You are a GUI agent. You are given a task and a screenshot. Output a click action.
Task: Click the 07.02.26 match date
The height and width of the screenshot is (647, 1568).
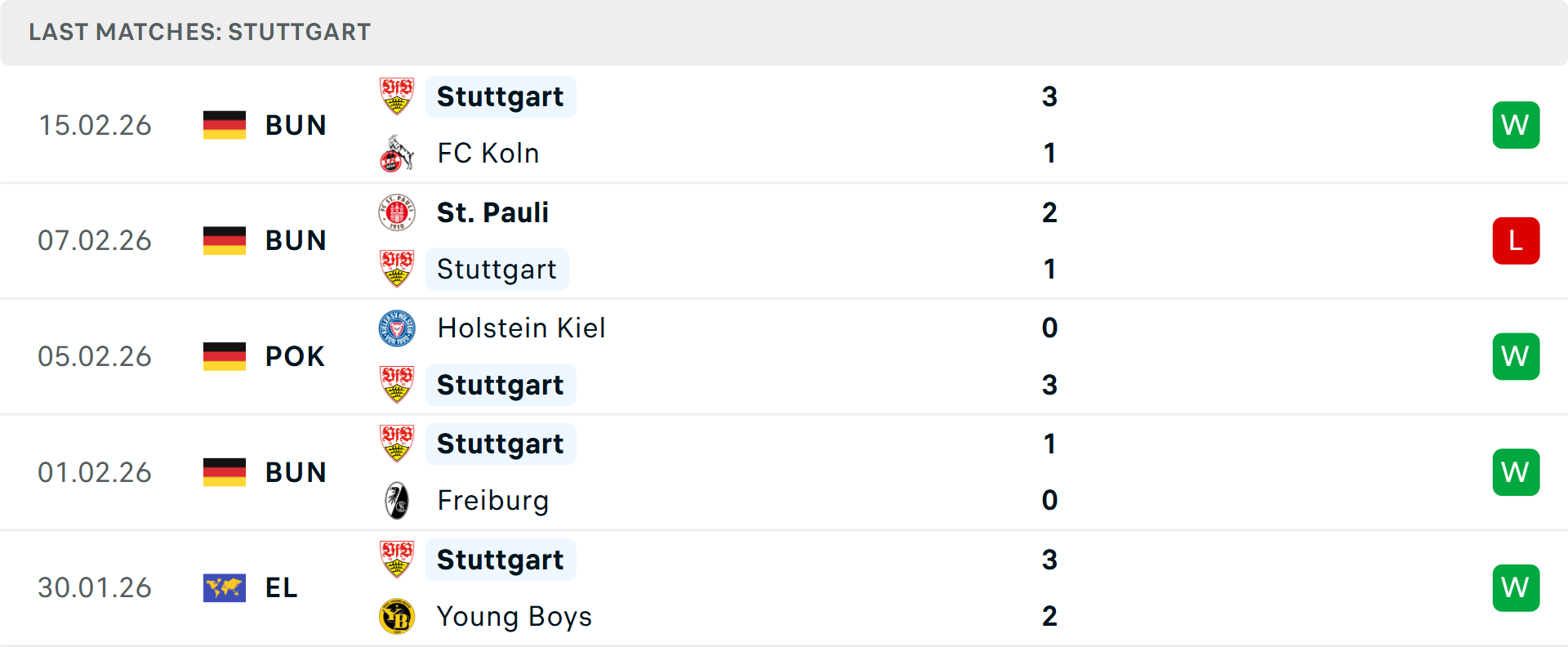pos(95,241)
